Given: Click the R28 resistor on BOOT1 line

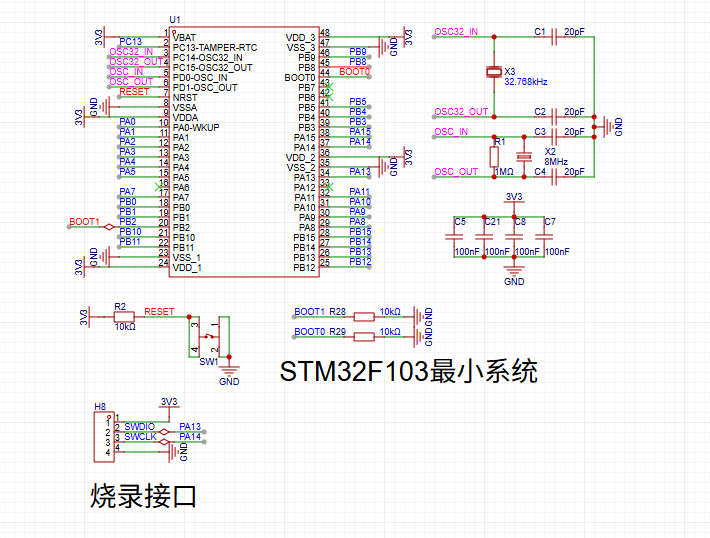Looking at the screenshot, I should click(362, 313).
